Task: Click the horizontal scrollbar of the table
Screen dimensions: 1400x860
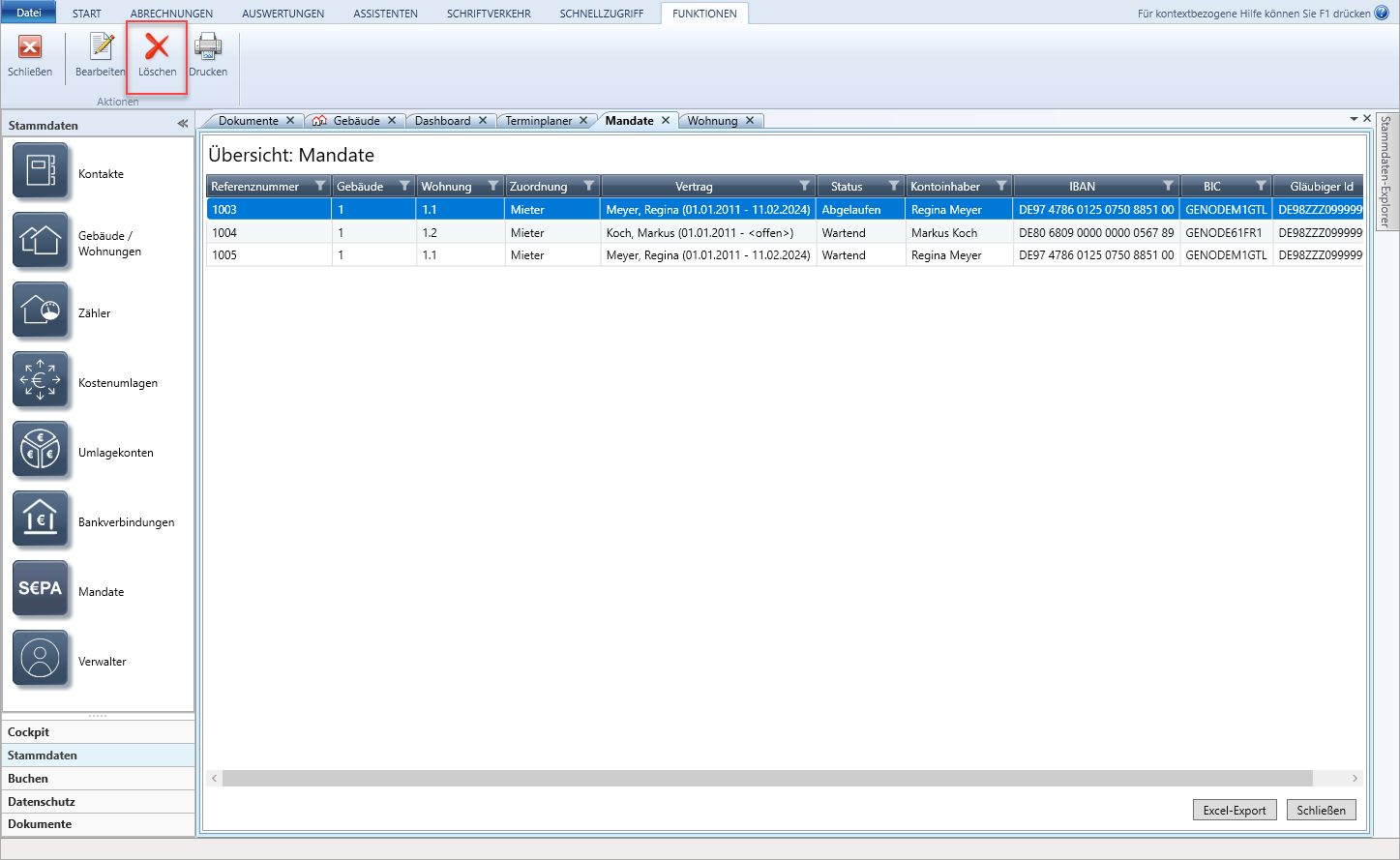Action: point(766,778)
